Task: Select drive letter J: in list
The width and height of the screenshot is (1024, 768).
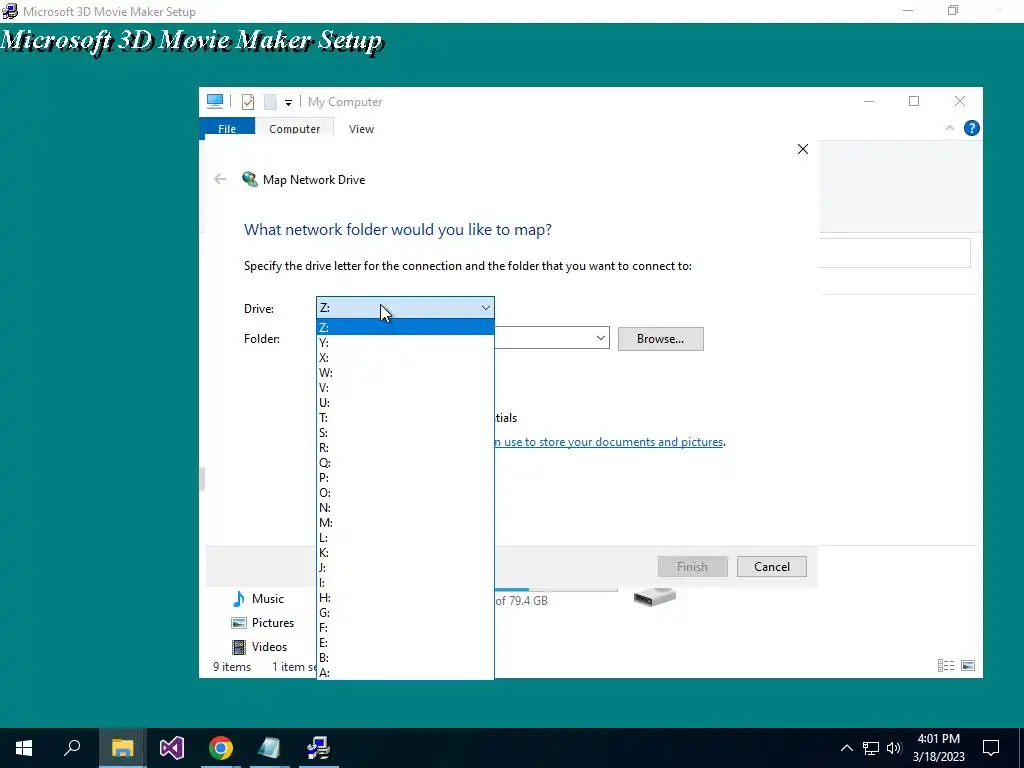Action: point(406,568)
